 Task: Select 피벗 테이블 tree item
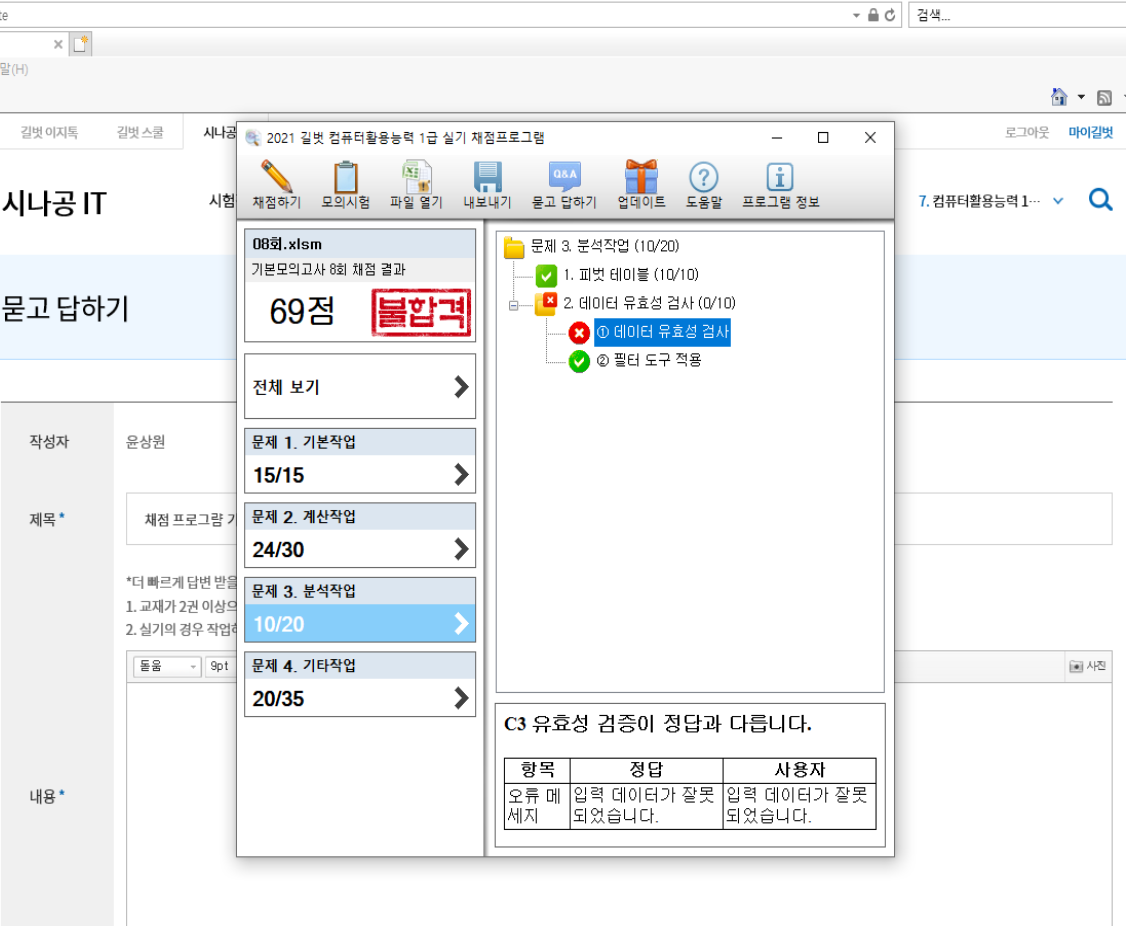click(x=630, y=275)
